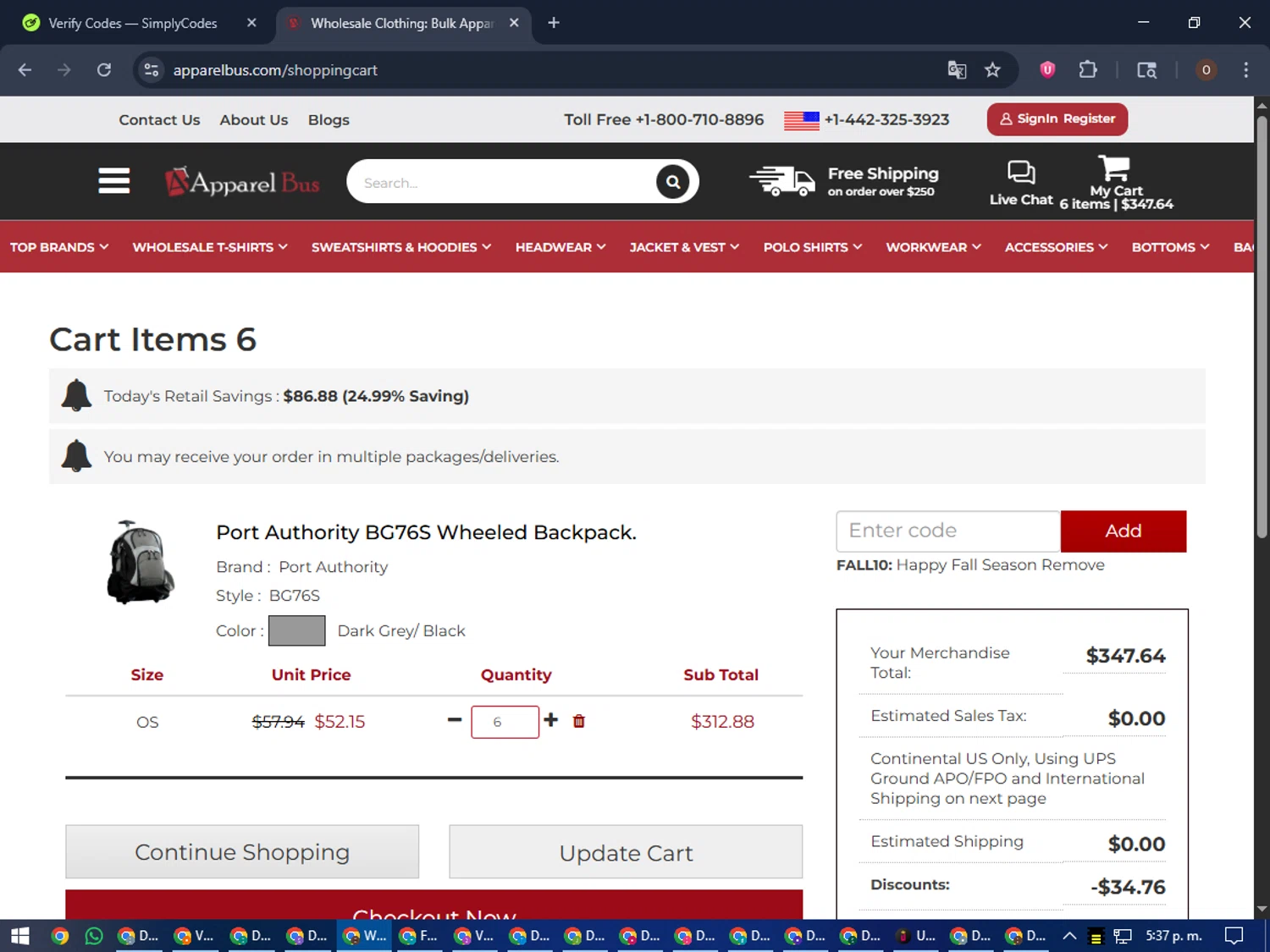
Task: Click the US flag phone icon
Action: 801,120
